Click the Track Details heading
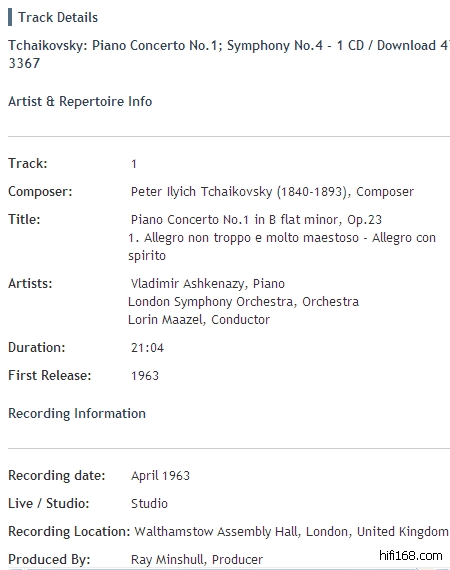450x570 pixels. tap(58, 17)
